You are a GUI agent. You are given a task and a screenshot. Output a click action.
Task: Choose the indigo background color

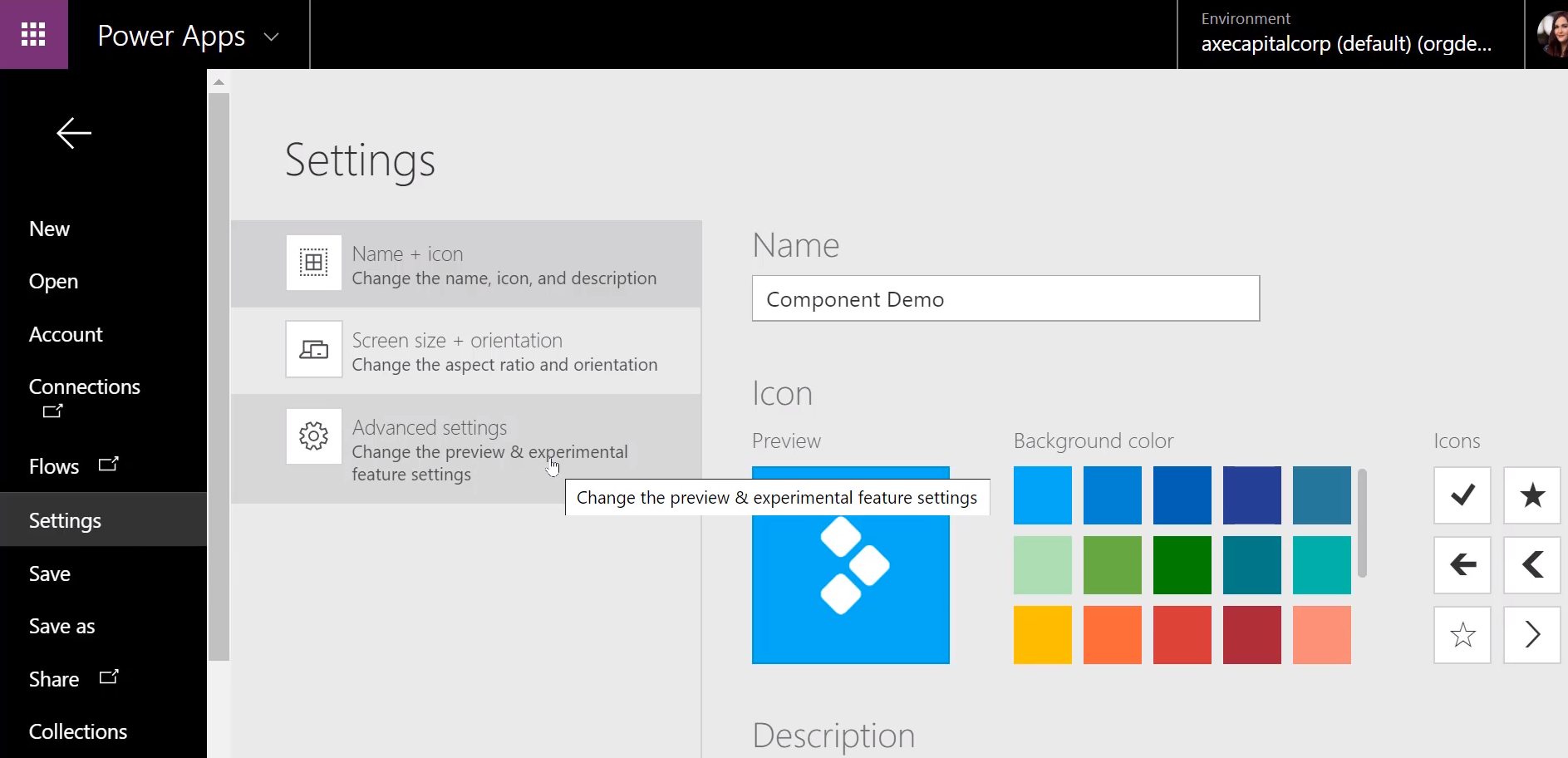[1252, 495]
